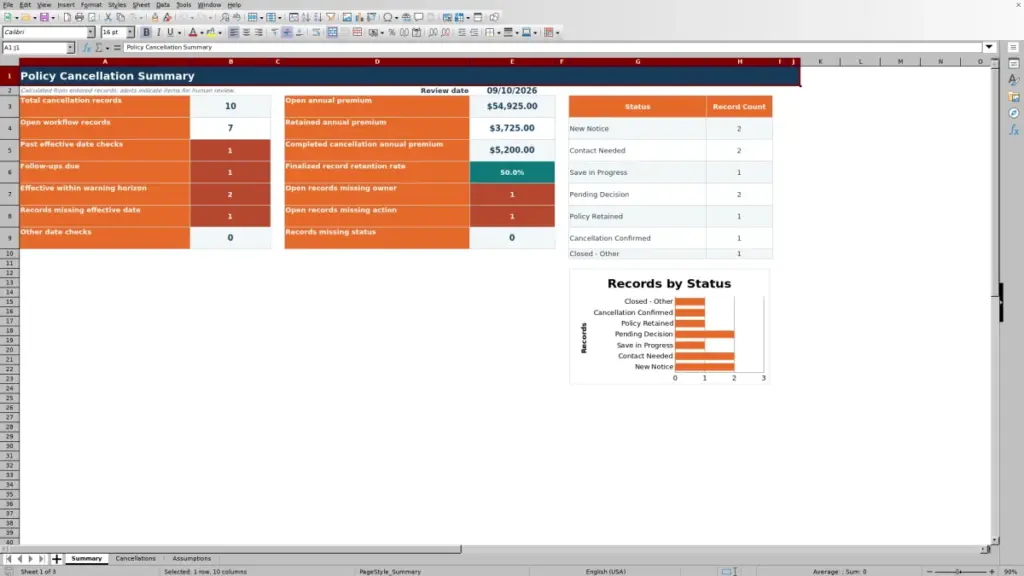The image size is (1024, 576).
Task: Adjust the zoom slider in status bar
Action: click(959, 571)
